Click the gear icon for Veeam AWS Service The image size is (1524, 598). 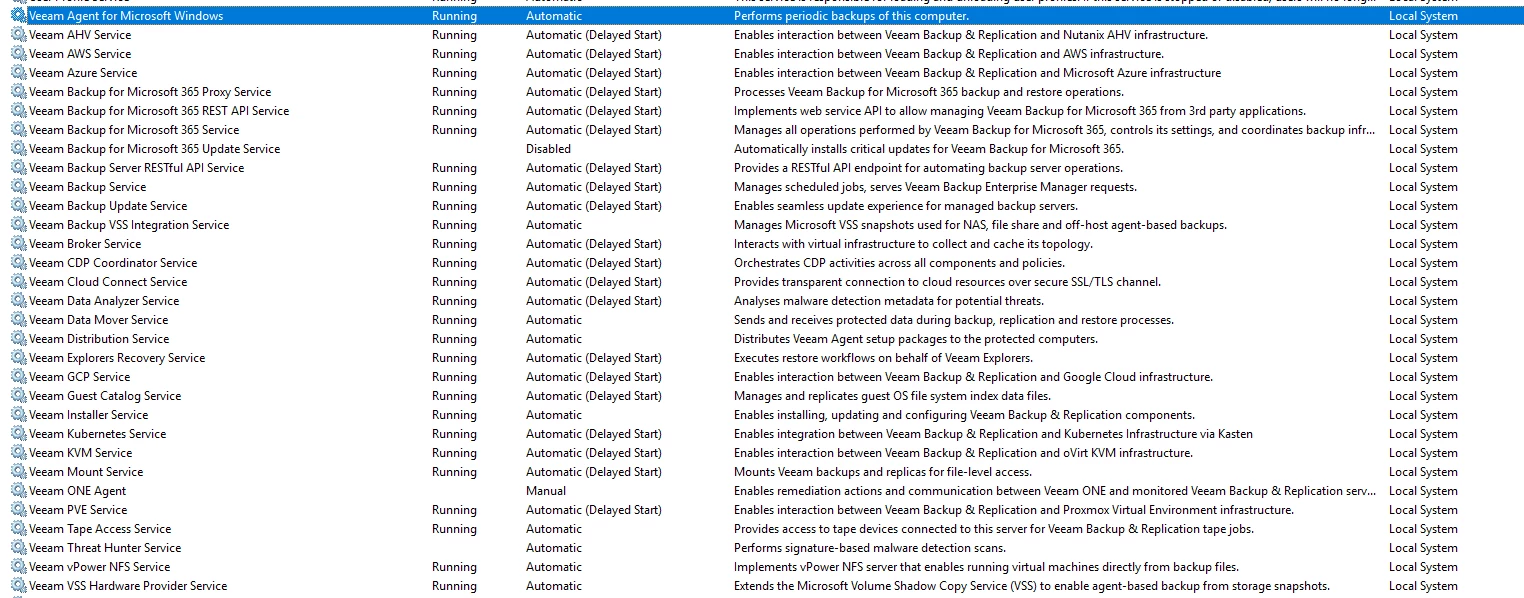[x=19, y=54]
